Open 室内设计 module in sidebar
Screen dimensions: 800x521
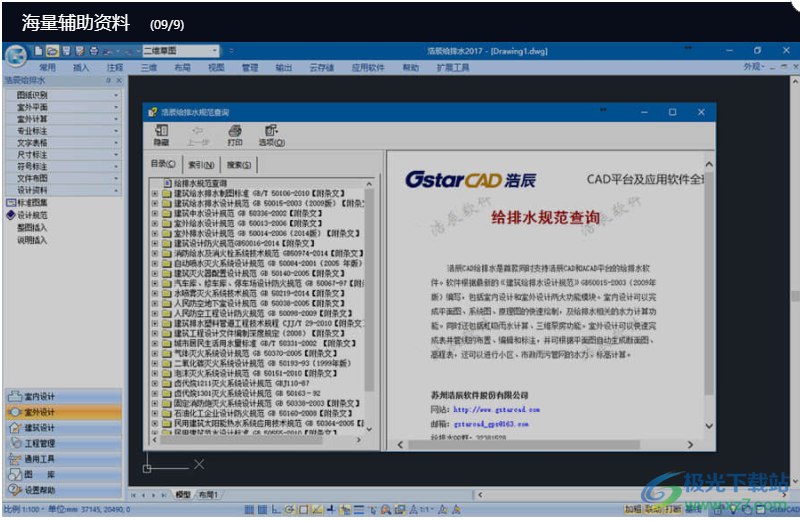click(64, 396)
